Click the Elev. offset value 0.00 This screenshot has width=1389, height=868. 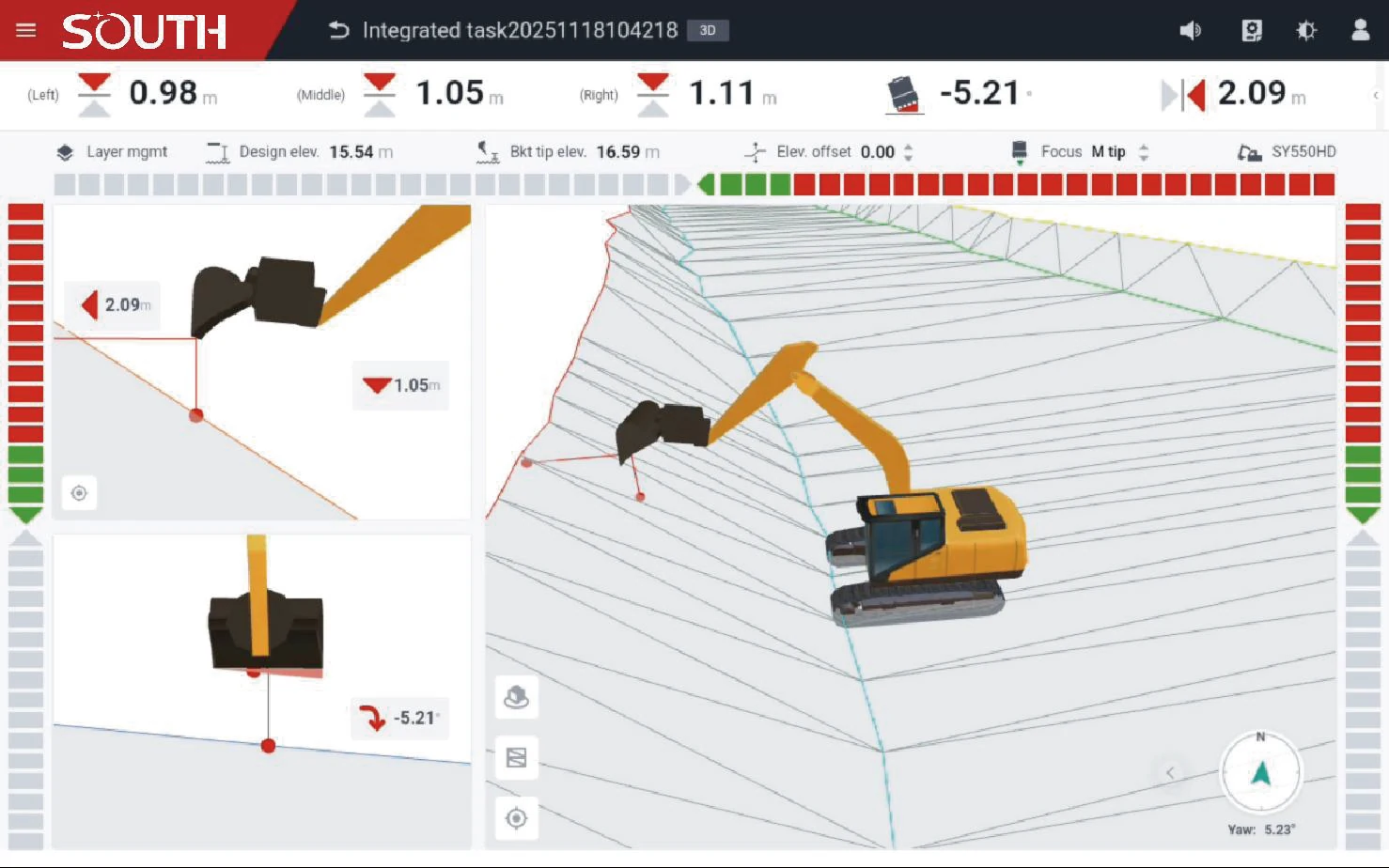pyautogui.click(x=878, y=152)
